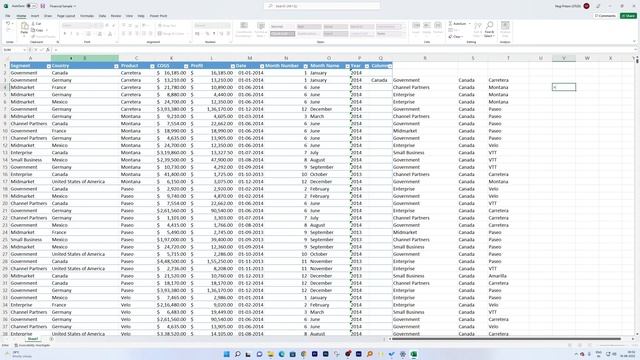Toggle Bold formatting
The height and width of the screenshot is (360, 640).
coord(64,34)
